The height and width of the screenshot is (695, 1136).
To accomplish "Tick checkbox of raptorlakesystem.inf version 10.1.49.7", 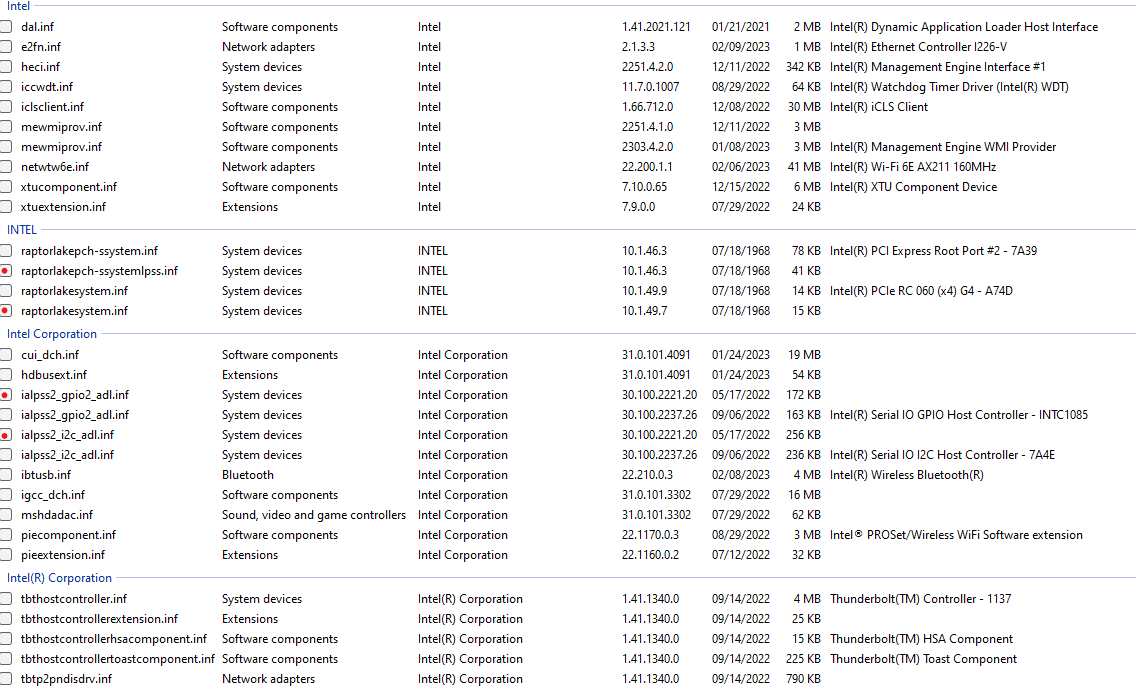I will click(6, 311).
